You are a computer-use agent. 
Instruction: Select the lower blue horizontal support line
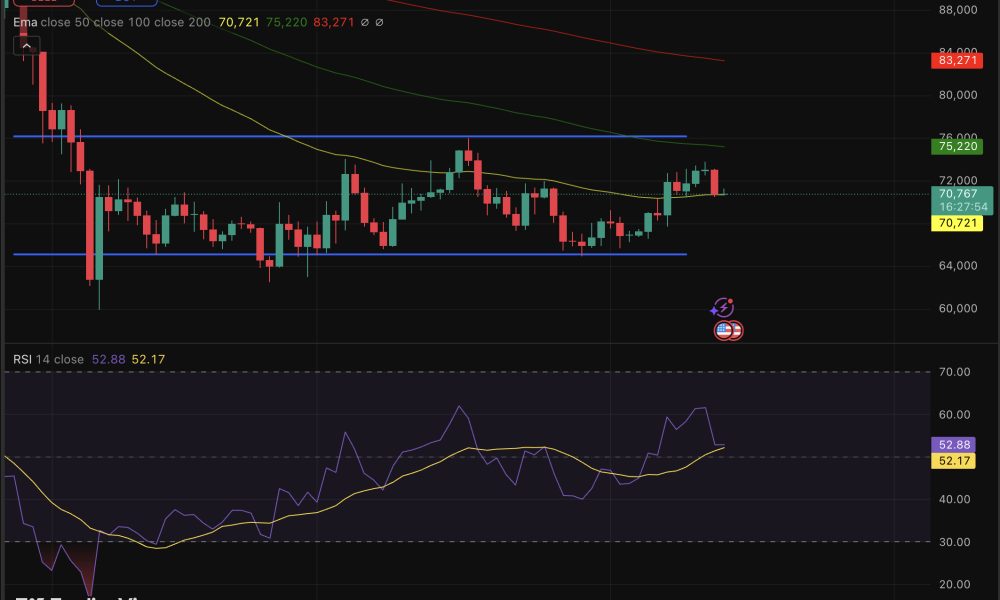[350, 254]
